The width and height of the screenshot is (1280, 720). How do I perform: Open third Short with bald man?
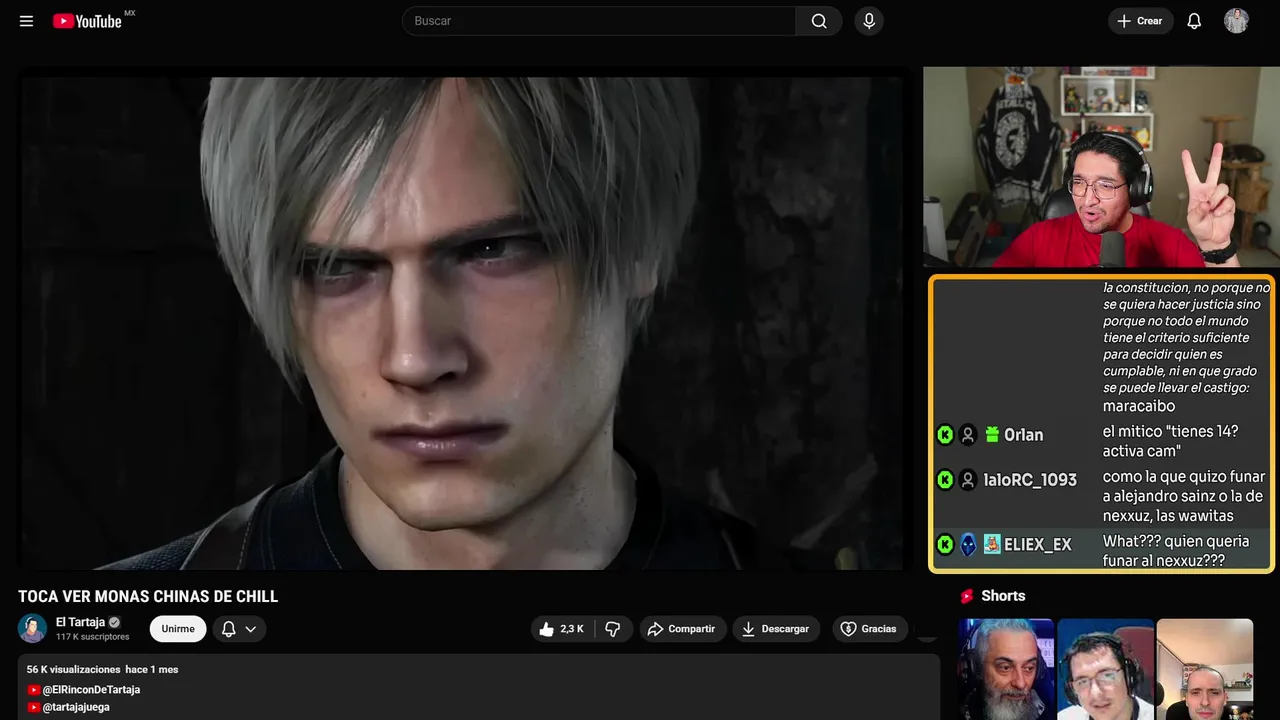coord(1204,669)
